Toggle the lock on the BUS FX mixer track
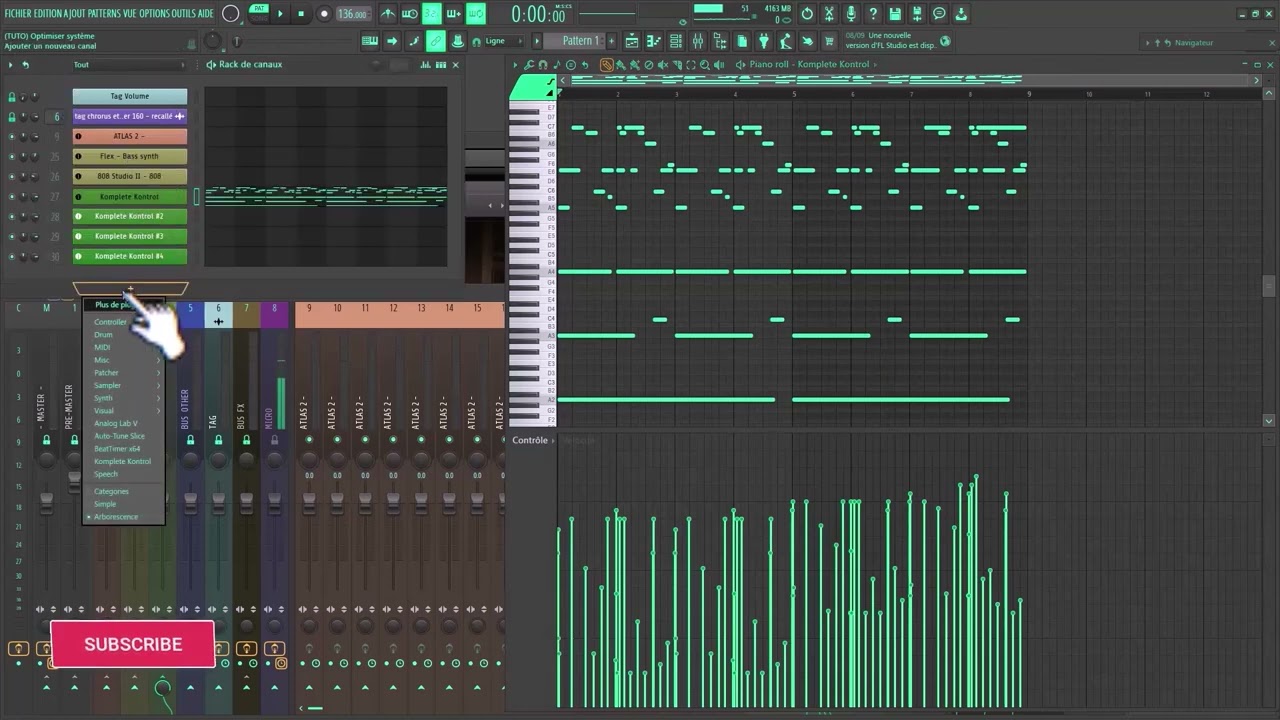The image size is (1280, 720). click(246, 440)
